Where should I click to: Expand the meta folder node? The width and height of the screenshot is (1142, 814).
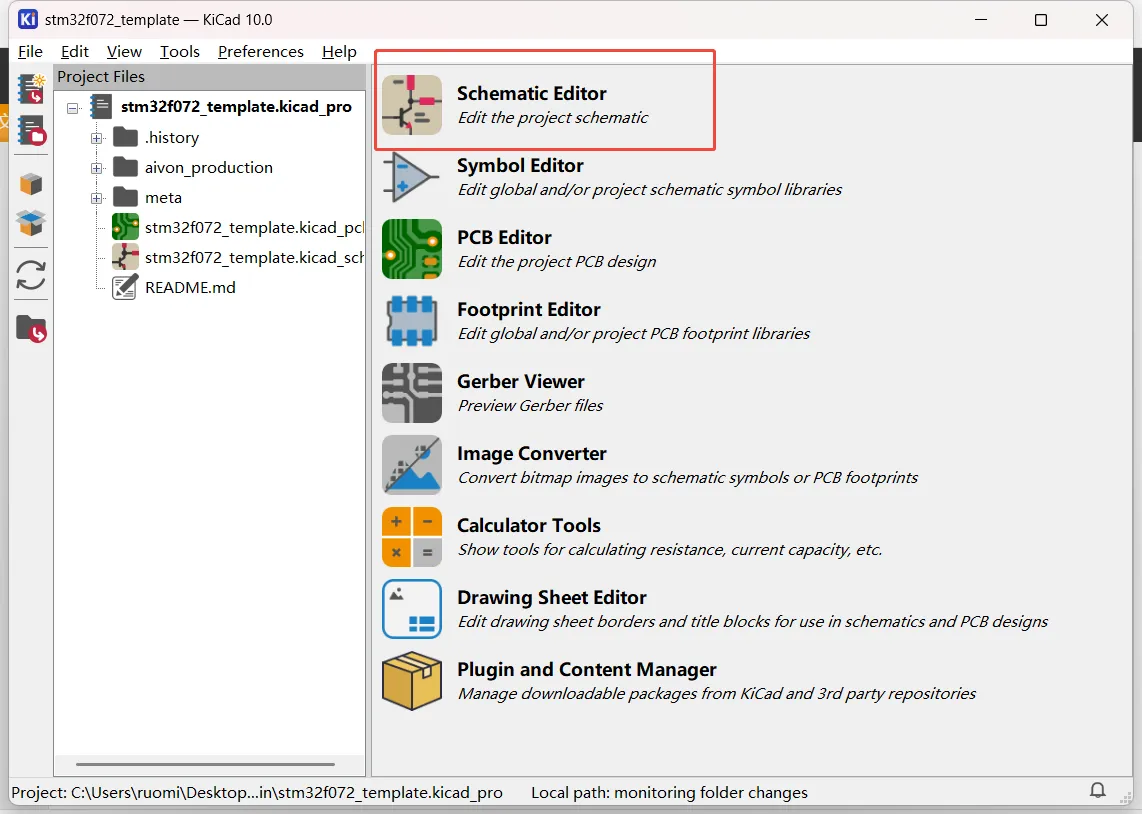(96, 198)
